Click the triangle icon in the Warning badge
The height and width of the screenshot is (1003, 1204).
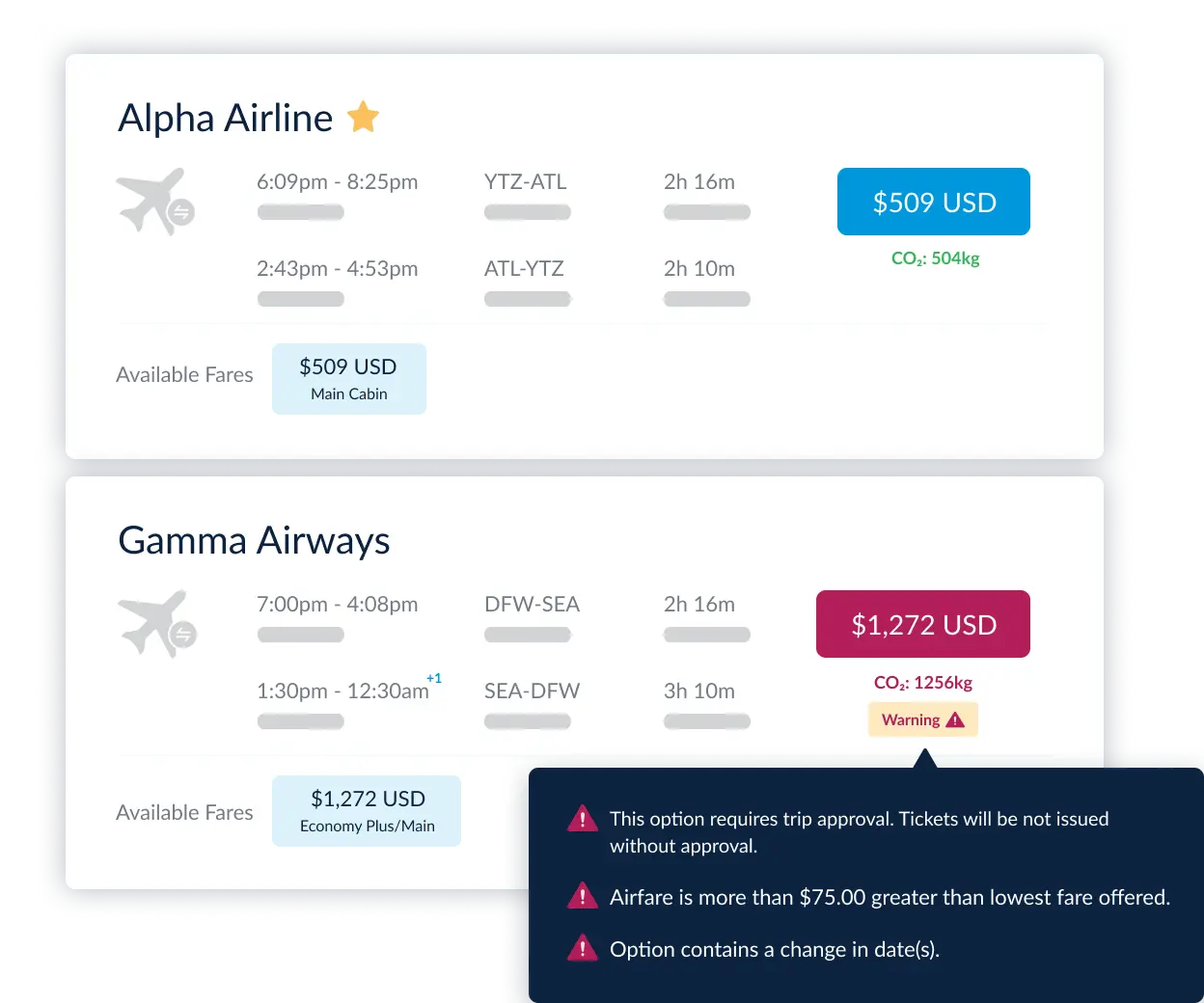click(x=955, y=719)
